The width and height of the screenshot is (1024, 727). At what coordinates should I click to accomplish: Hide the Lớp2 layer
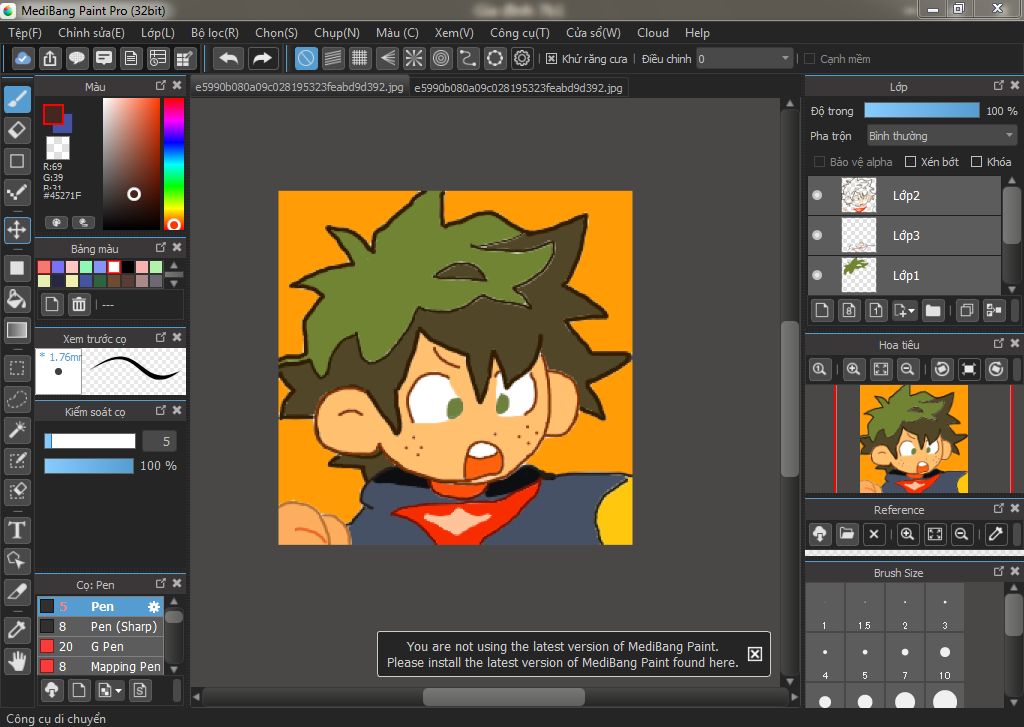coord(817,195)
